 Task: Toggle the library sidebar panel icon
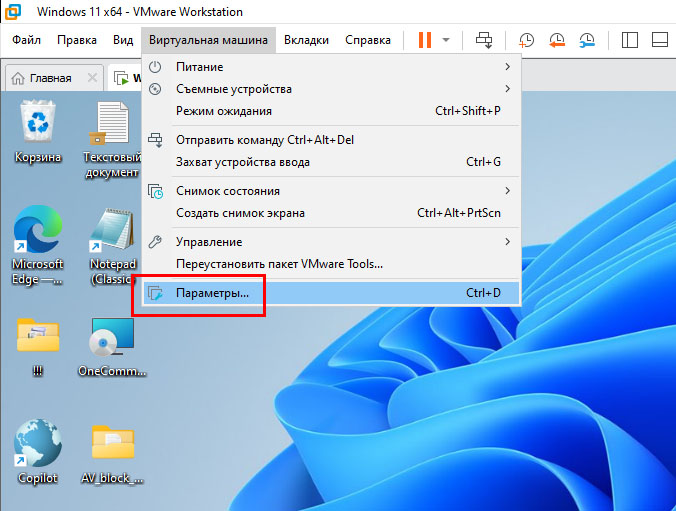(x=630, y=40)
